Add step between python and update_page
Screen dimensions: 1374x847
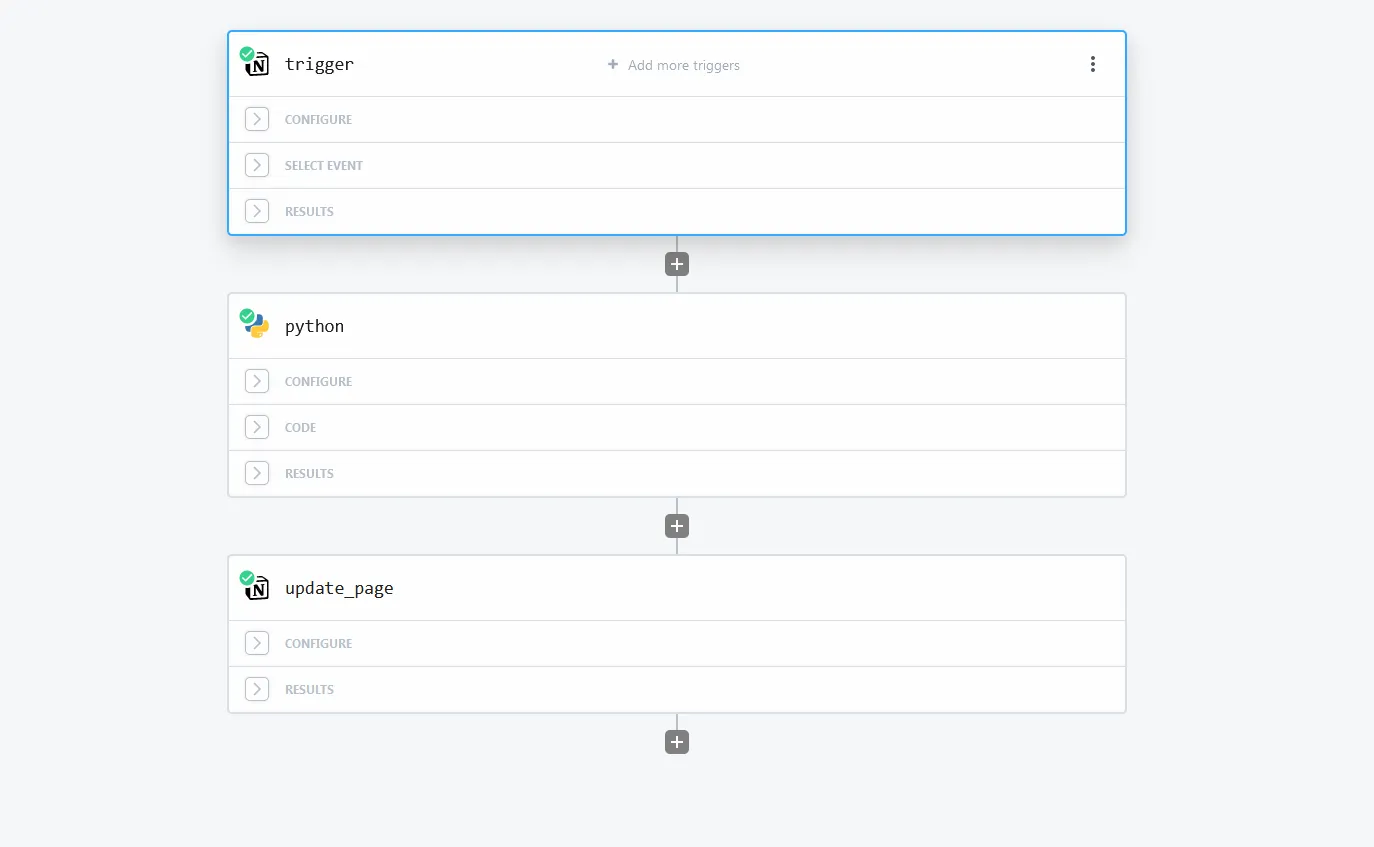coord(677,526)
